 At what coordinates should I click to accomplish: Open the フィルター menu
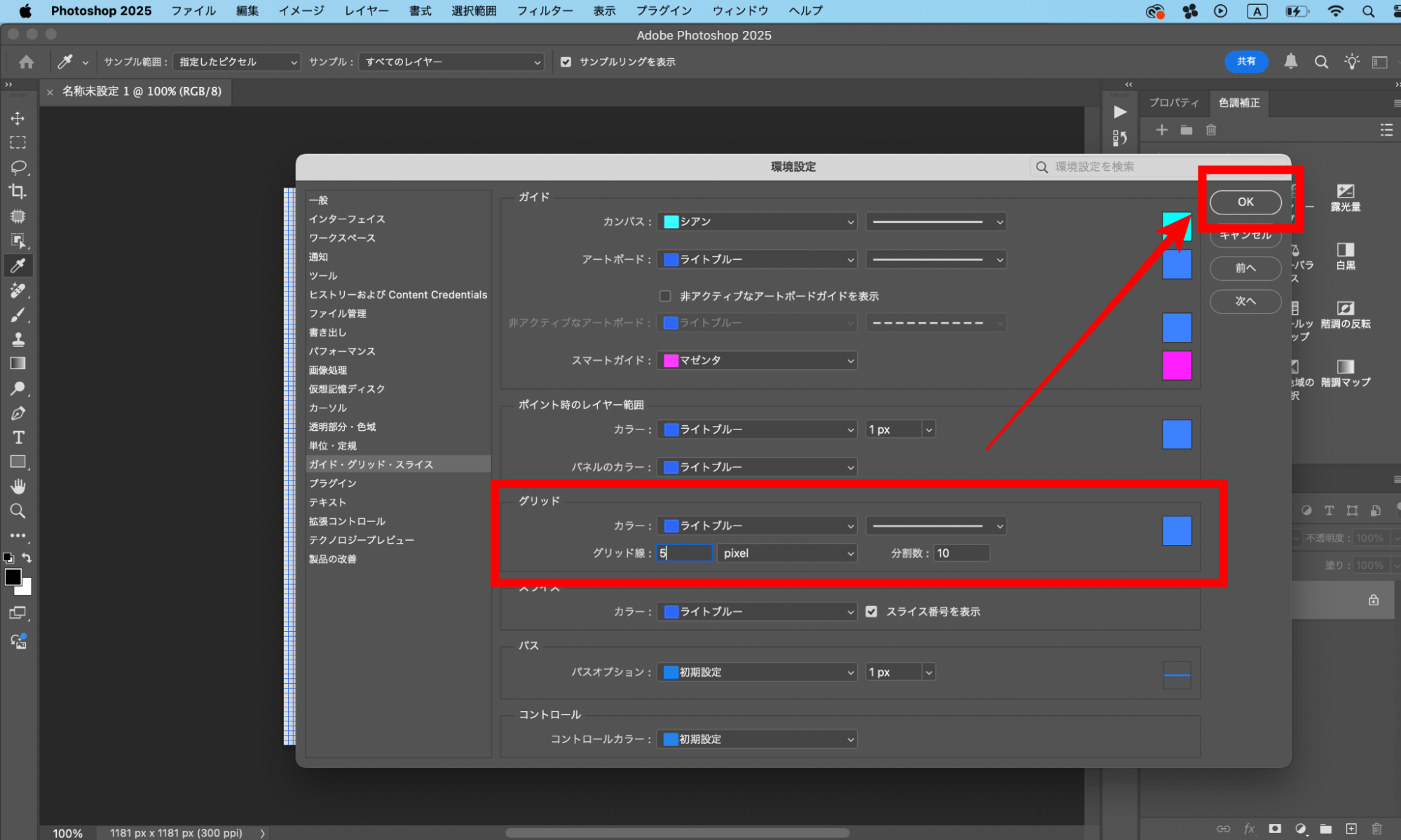pyautogui.click(x=545, y=11)
